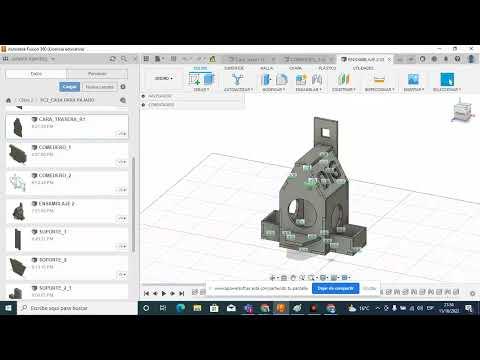
Task: Click the Construir plane icon
Action: pyautogui.click(x=343, y=79)
